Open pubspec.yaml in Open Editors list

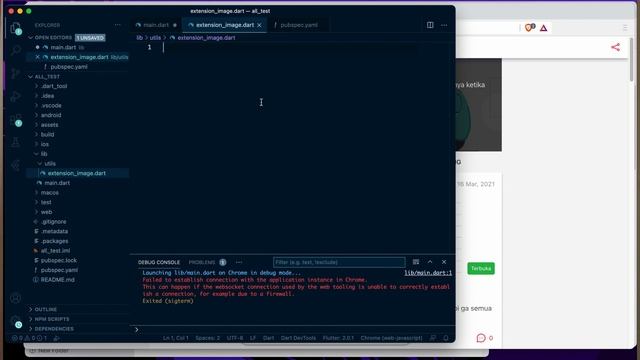pyautogui.click(x=69, y=67)
